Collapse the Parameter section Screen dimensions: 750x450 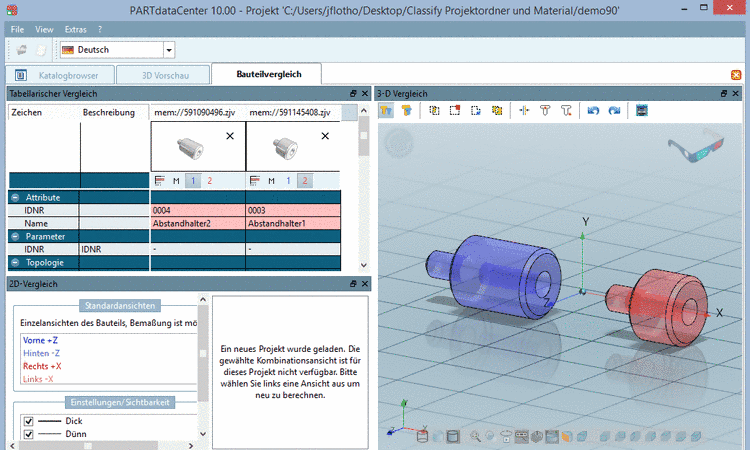click(x=15, y=236)
